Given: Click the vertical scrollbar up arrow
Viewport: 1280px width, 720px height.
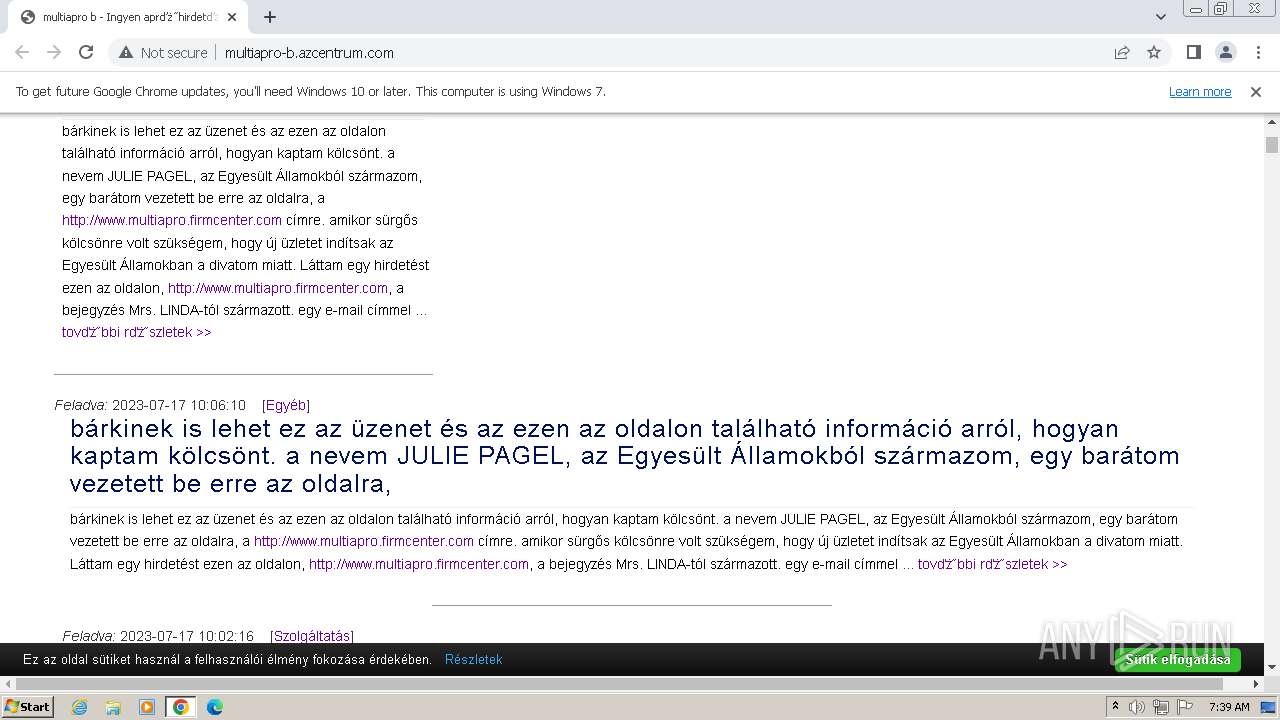Looking at the screenshot, I should point(1272,122).
